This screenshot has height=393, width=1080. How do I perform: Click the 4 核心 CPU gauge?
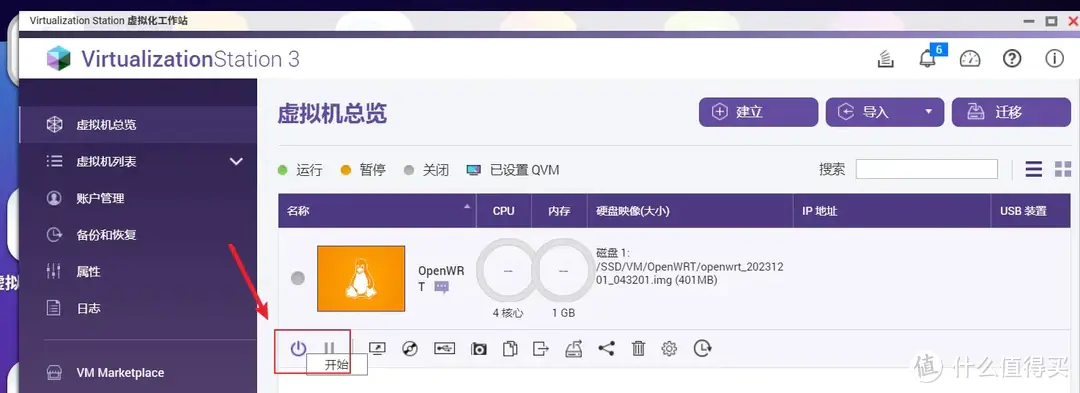pos(508,270)
